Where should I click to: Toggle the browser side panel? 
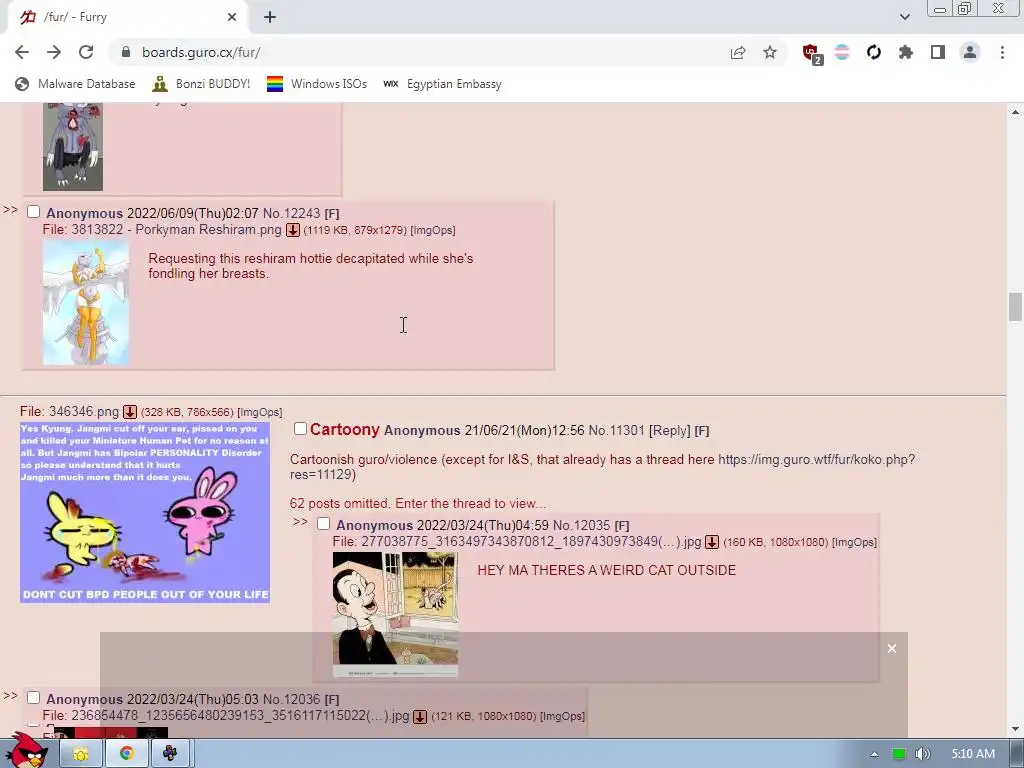938,52
